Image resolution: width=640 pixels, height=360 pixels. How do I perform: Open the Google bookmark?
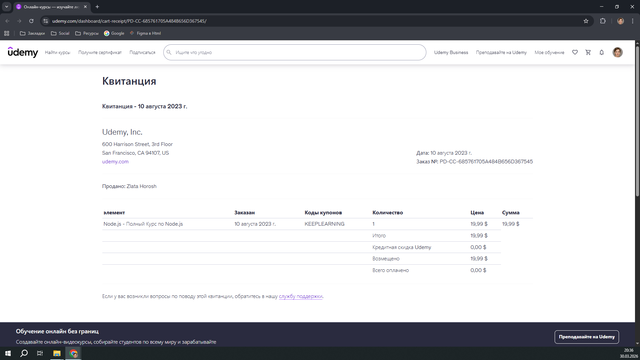point(114,33)
